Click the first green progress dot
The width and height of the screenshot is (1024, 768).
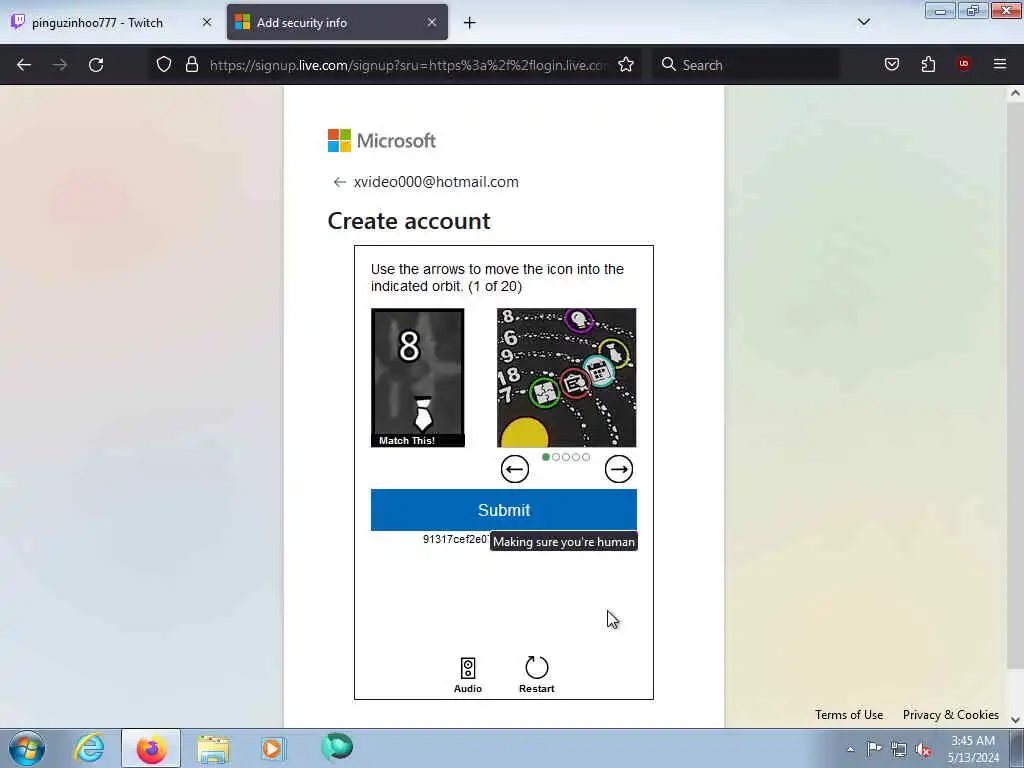[x=546, y=457]
